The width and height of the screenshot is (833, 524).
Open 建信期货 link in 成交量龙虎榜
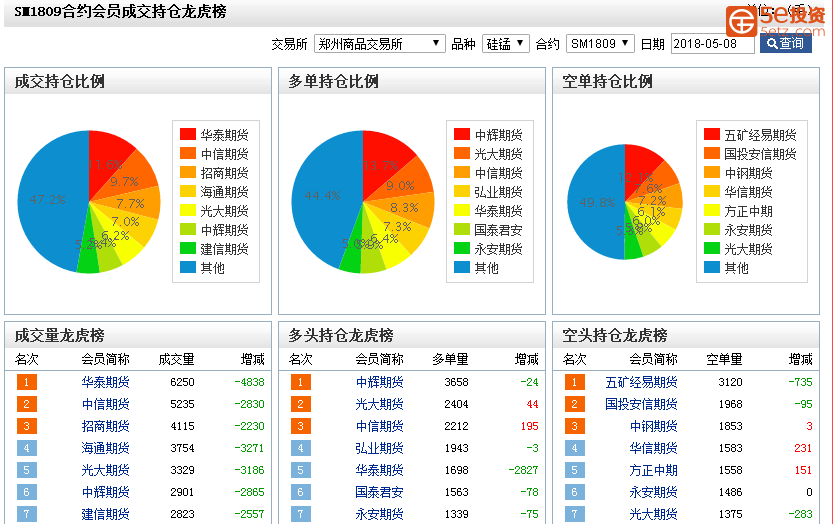point(105,514)
